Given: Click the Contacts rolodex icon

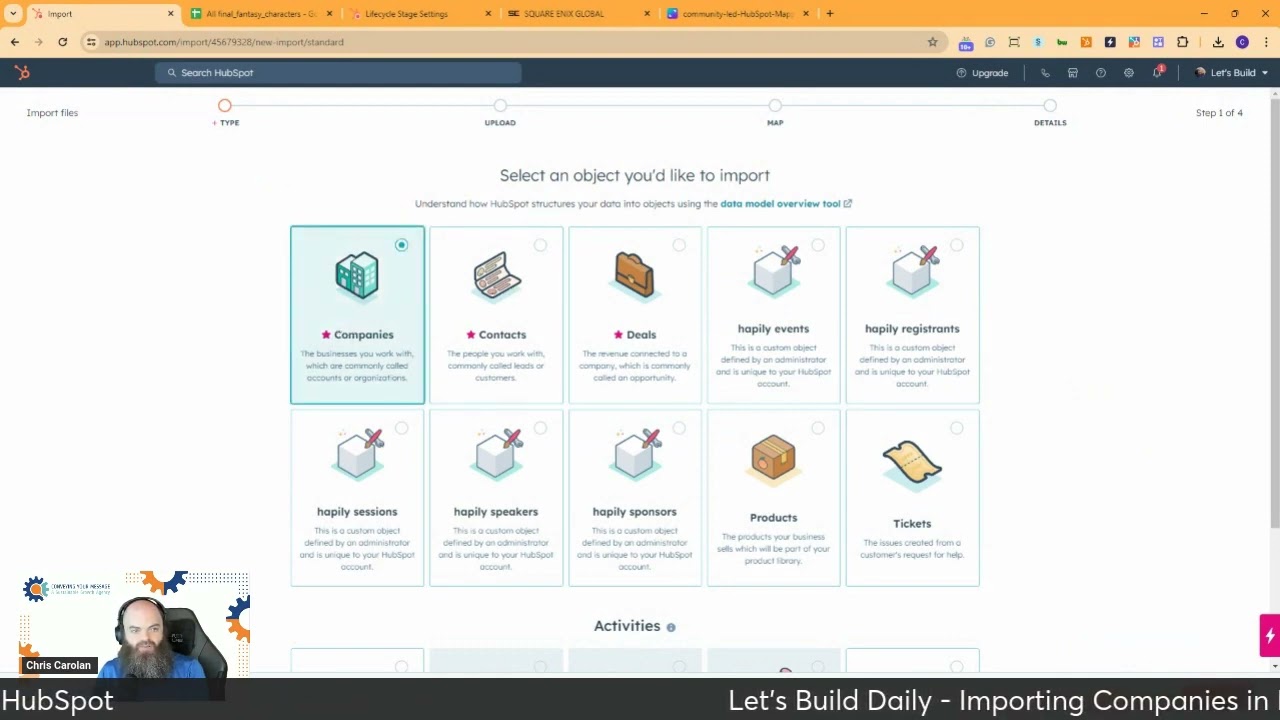Looking at the screenshot, I should [497, 275].
